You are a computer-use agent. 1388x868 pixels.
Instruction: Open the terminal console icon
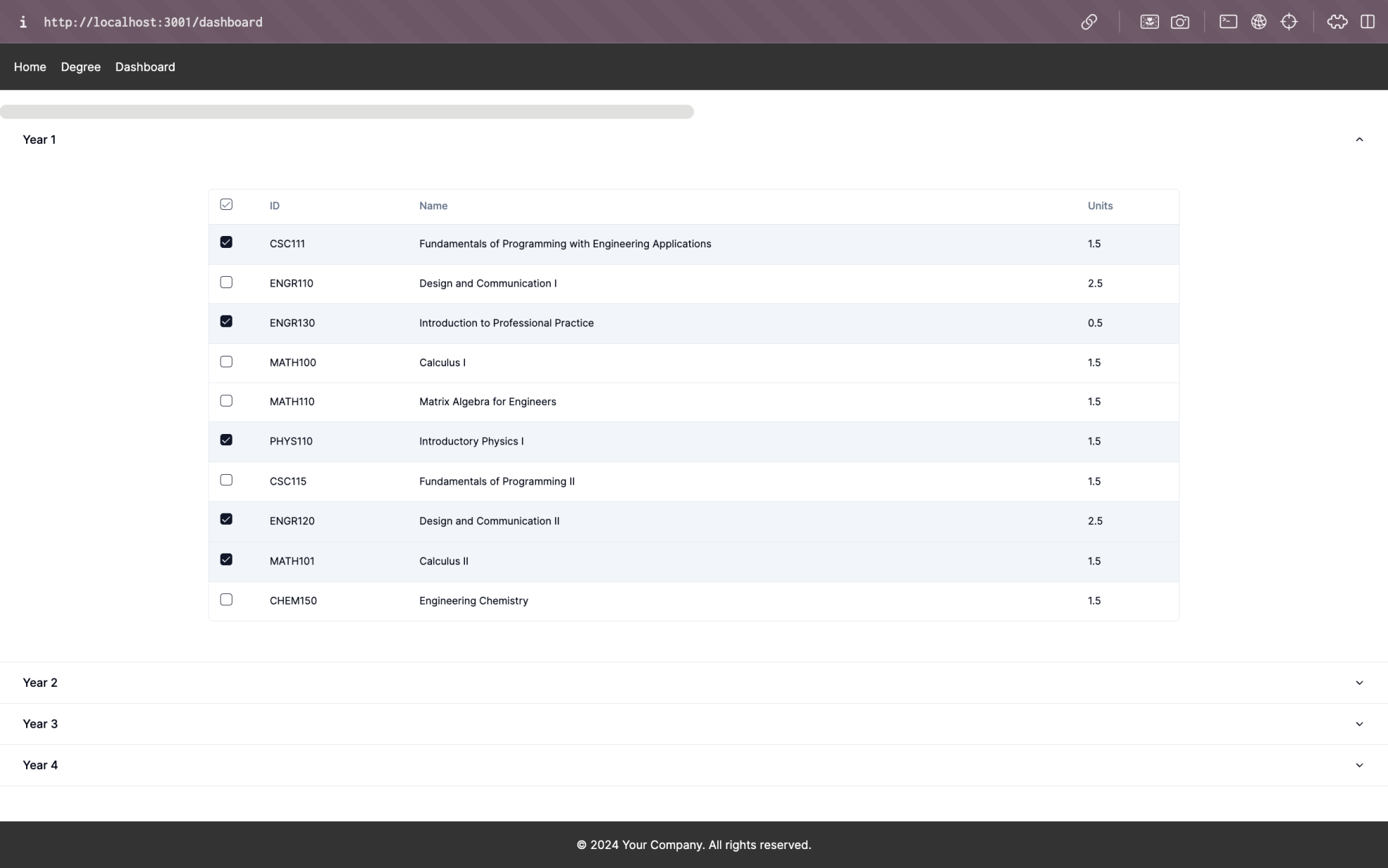(x=1228, y=22)
